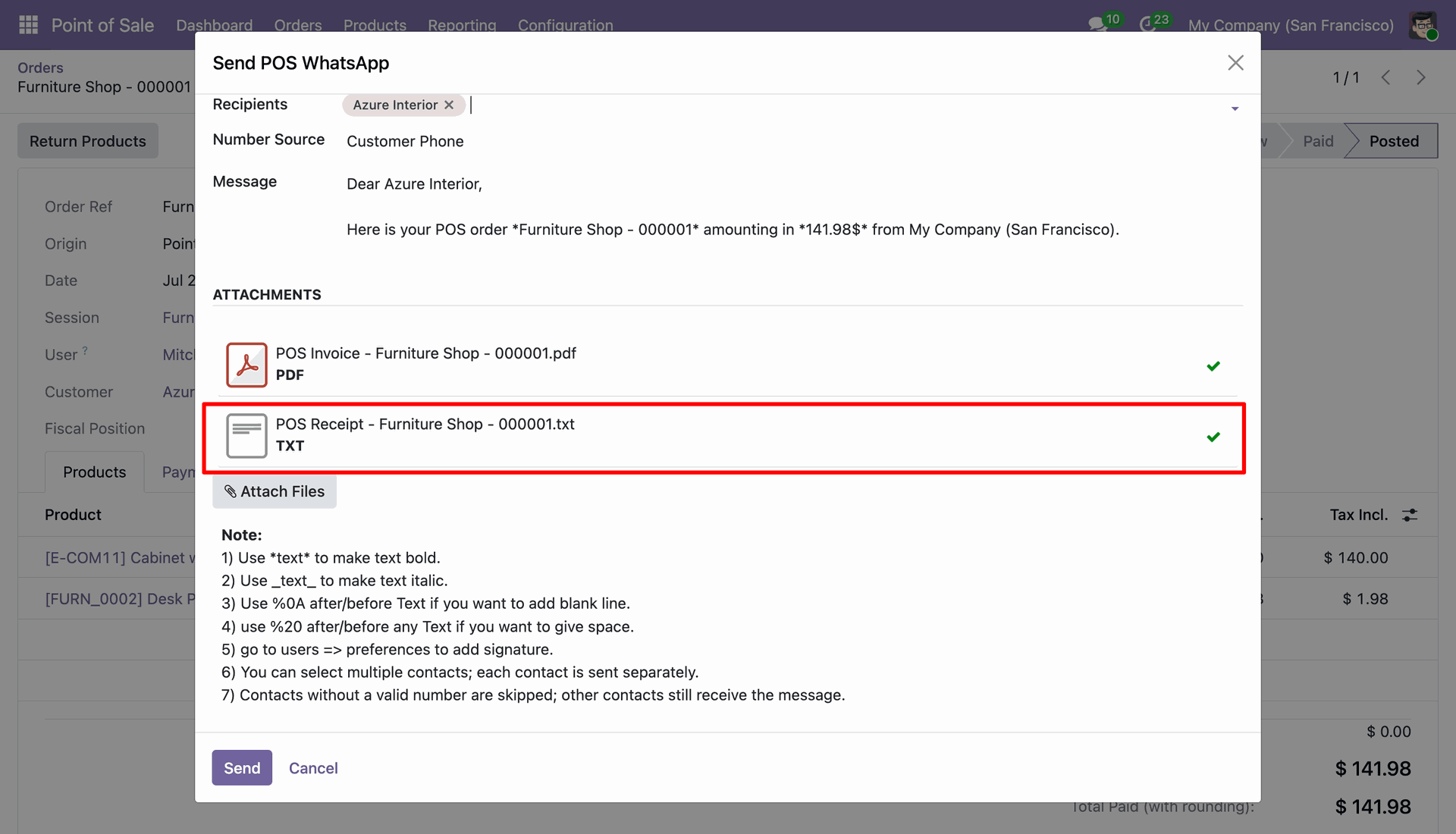Click the green check beside the TXT receipt

click(1213, 437)
